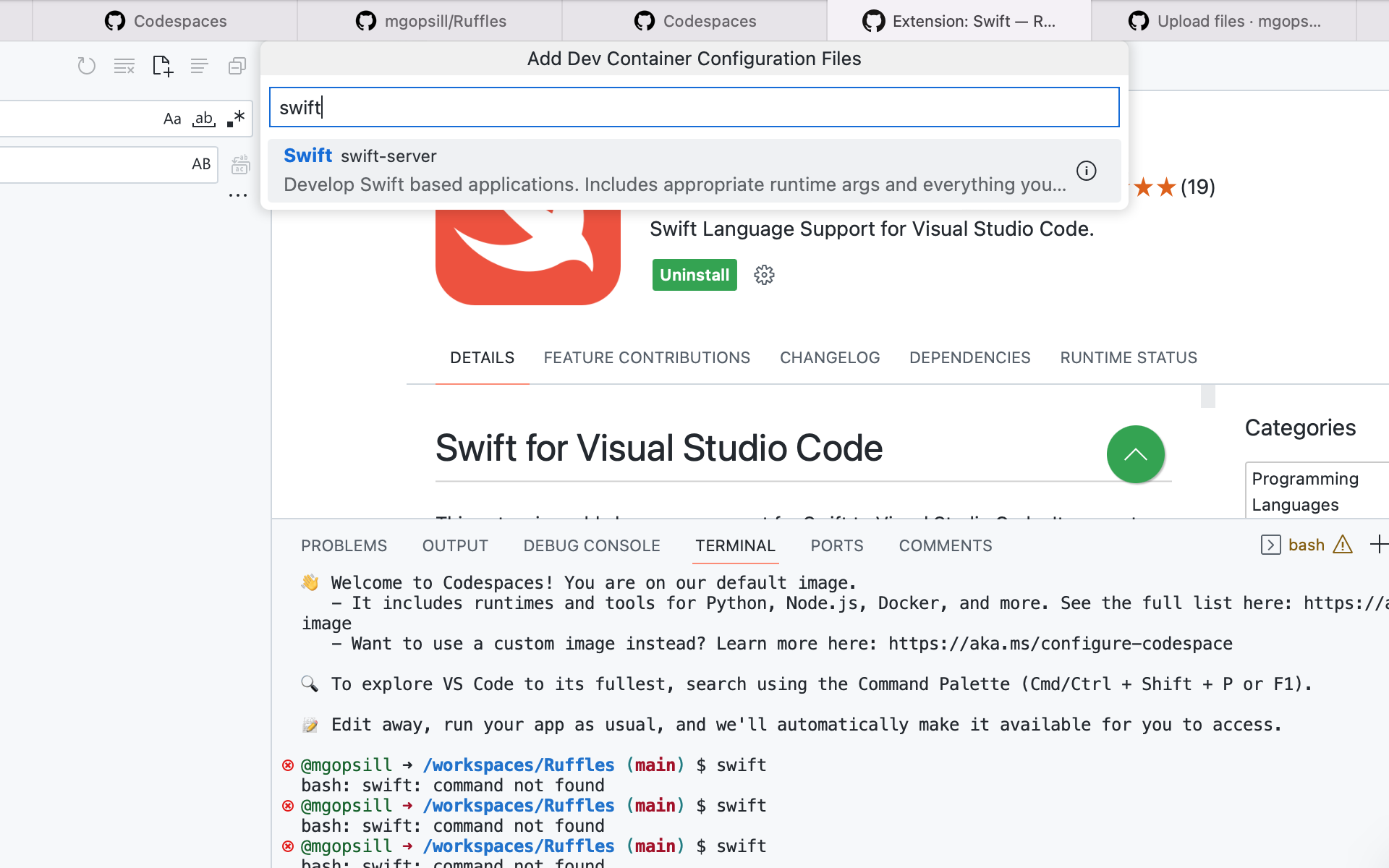Toggle Use Regular Expression option
The width and height of the screenshot is (1389, 868).
[236, 119]
